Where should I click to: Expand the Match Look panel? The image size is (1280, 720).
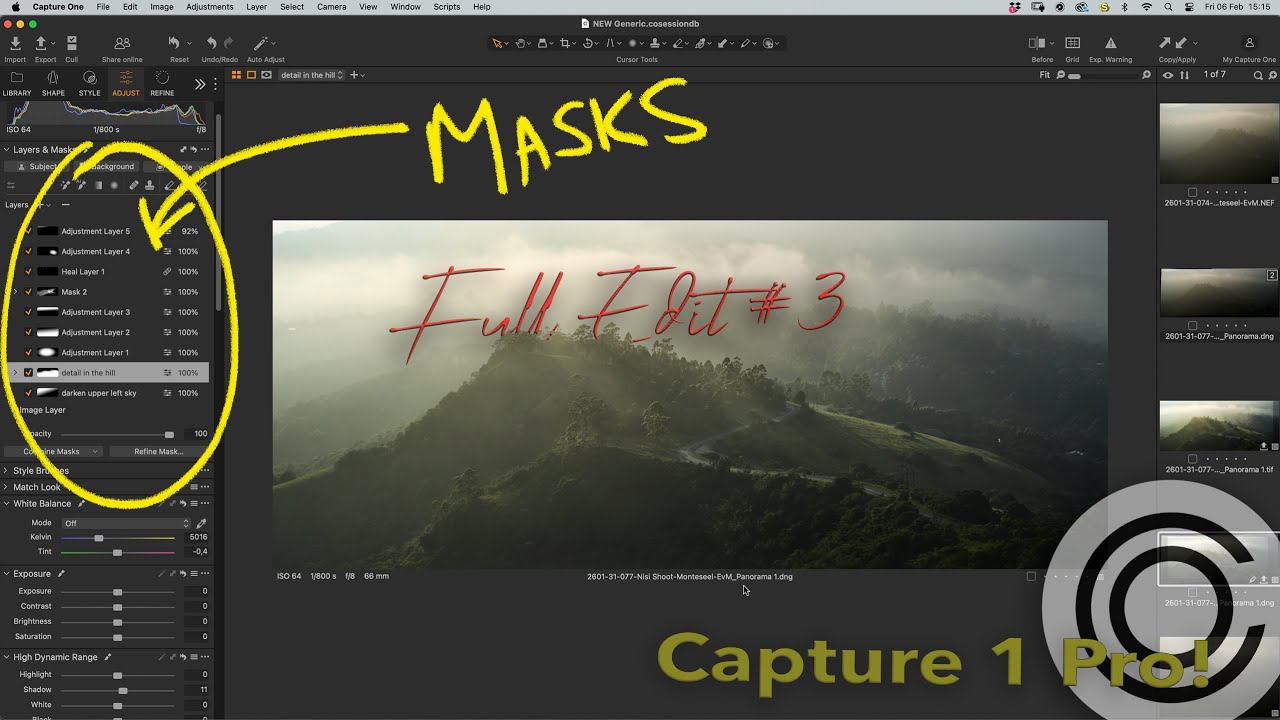pyautogui.click(x=6, y=487)
